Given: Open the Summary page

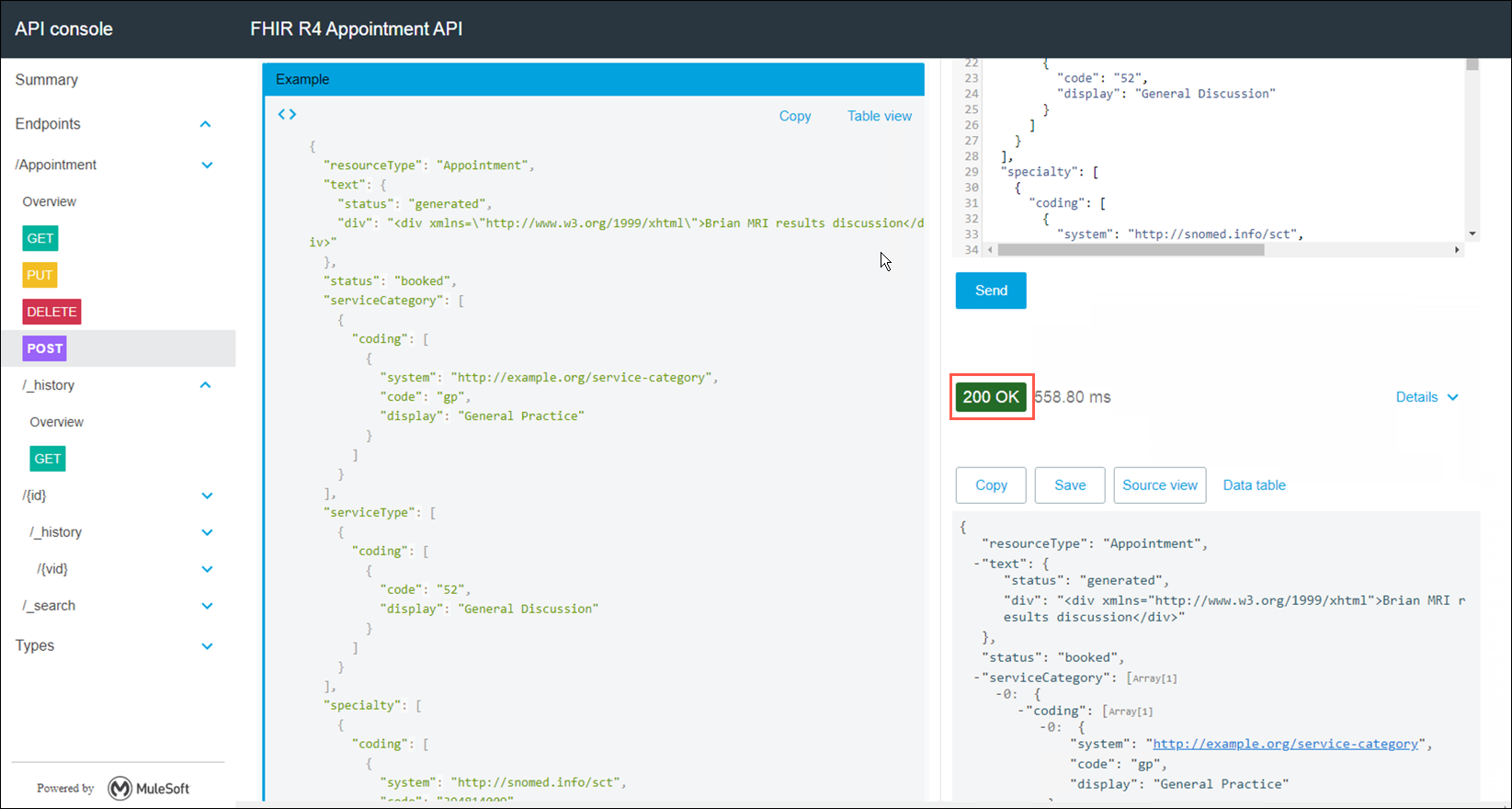Looking at the screenshot, I should pyautogui.click(x=47, y=80).
